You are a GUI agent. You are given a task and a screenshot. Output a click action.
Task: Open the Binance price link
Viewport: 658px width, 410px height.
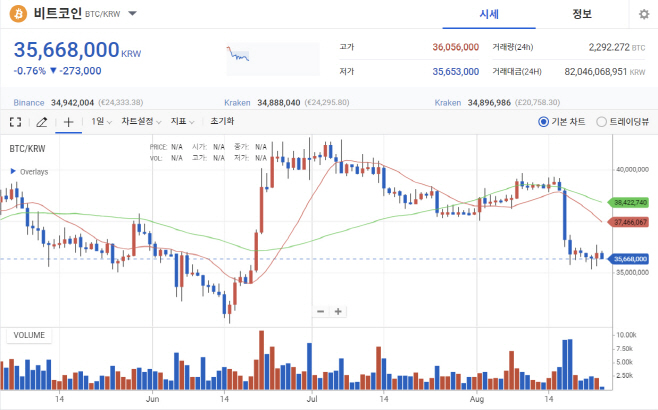click(x=29, y=103)
